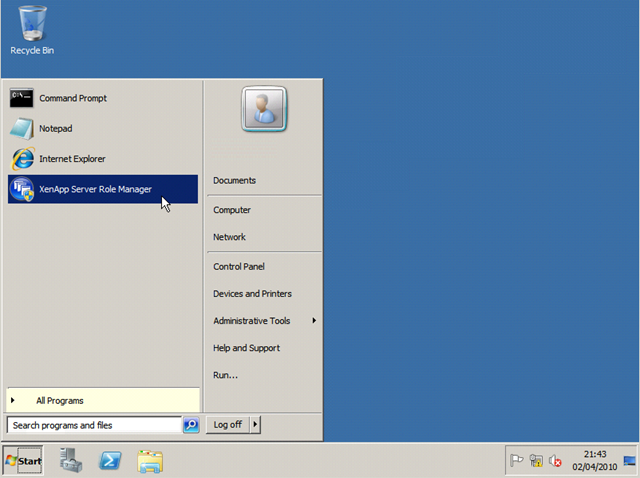This screenshot has height=478, width=640.
Task: Open Devices and Printers
Action: 252,294
